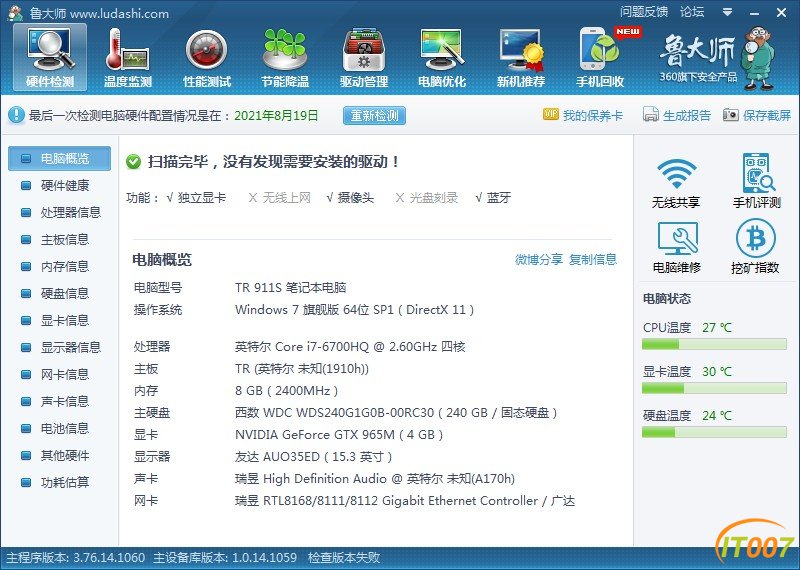Click graphics value GeForce GTX 965M
Image resolution: width=800 pixels, height=570 pixels.
click(339, 435)
